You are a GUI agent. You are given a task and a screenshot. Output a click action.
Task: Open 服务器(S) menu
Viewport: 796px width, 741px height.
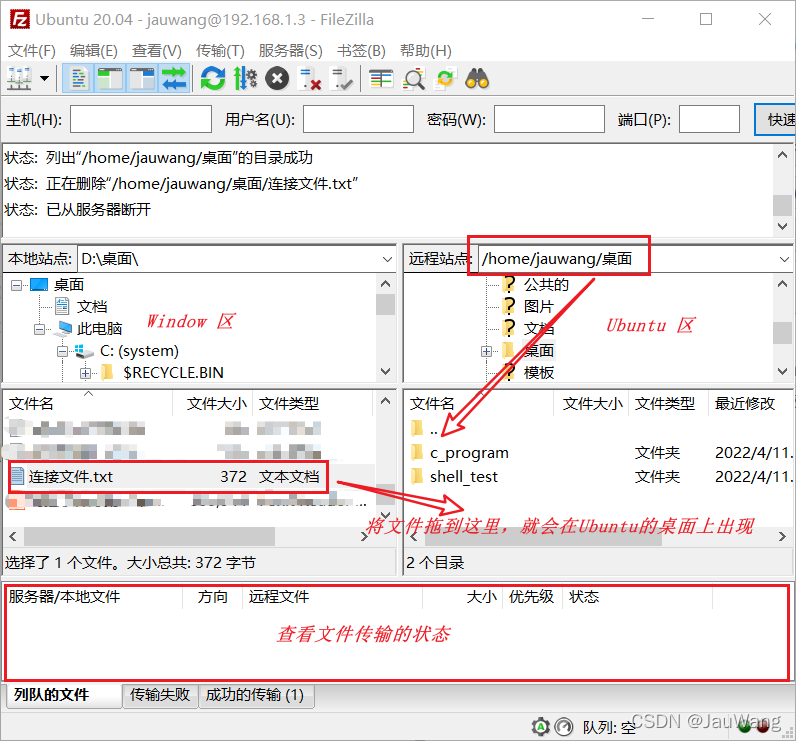coord(290,51)
